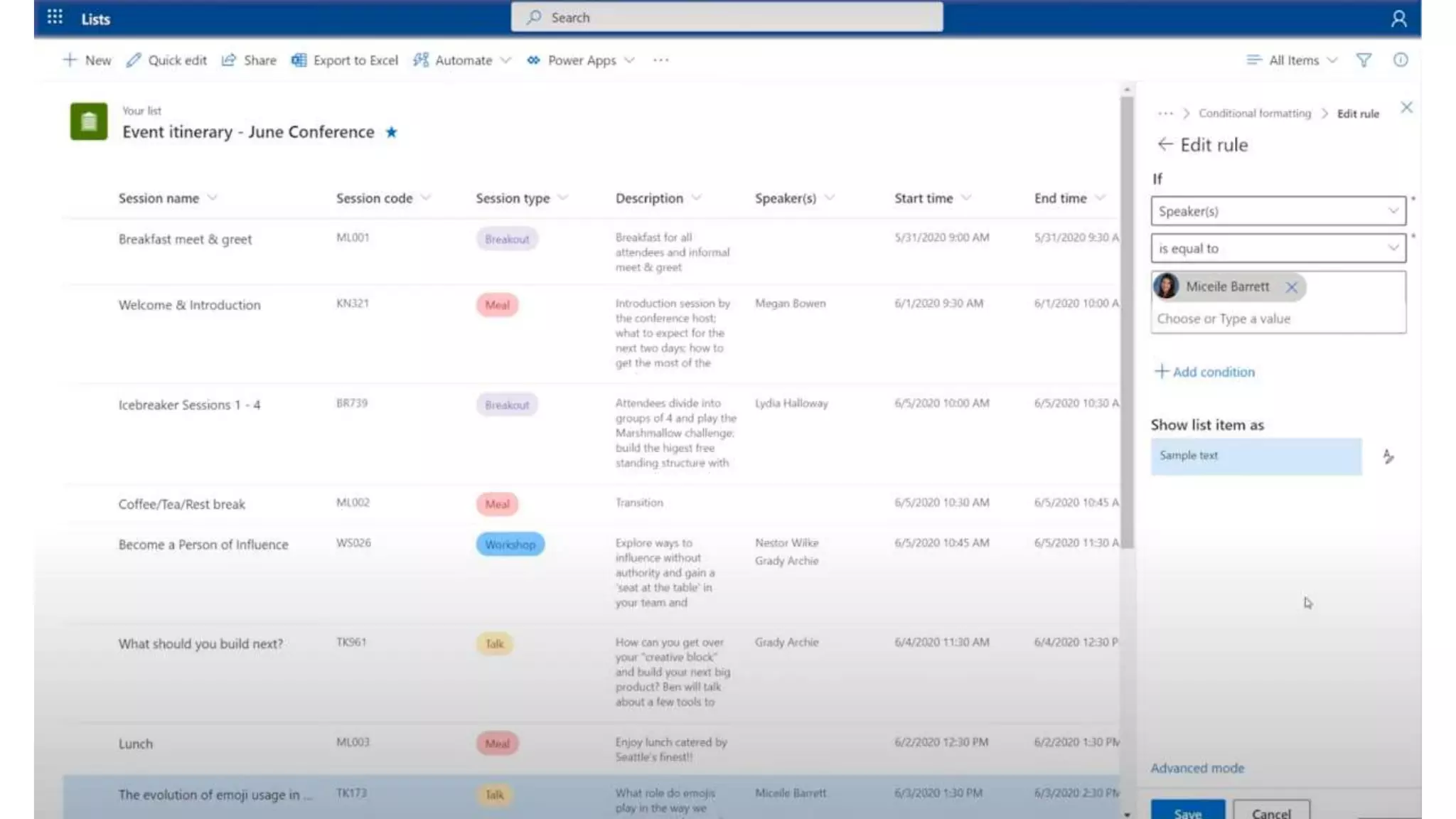Click the green list icon thumbnail
The height and width of the screenshot is (819, 1456).
click(x=89, y=122)
